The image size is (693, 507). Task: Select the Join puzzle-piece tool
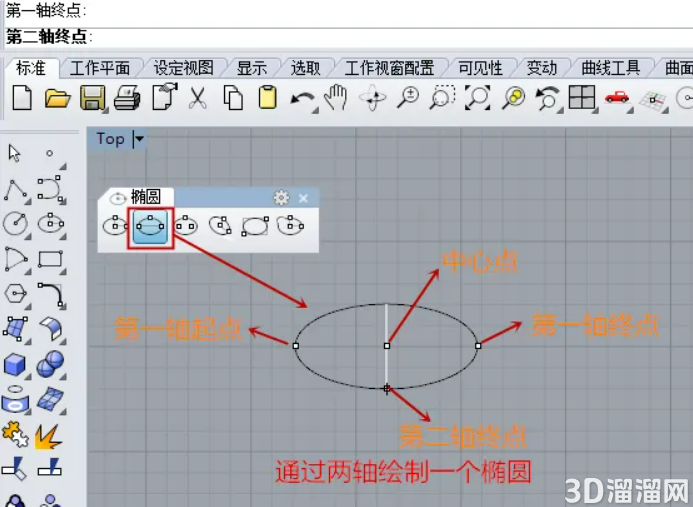(x=15, y=434)
